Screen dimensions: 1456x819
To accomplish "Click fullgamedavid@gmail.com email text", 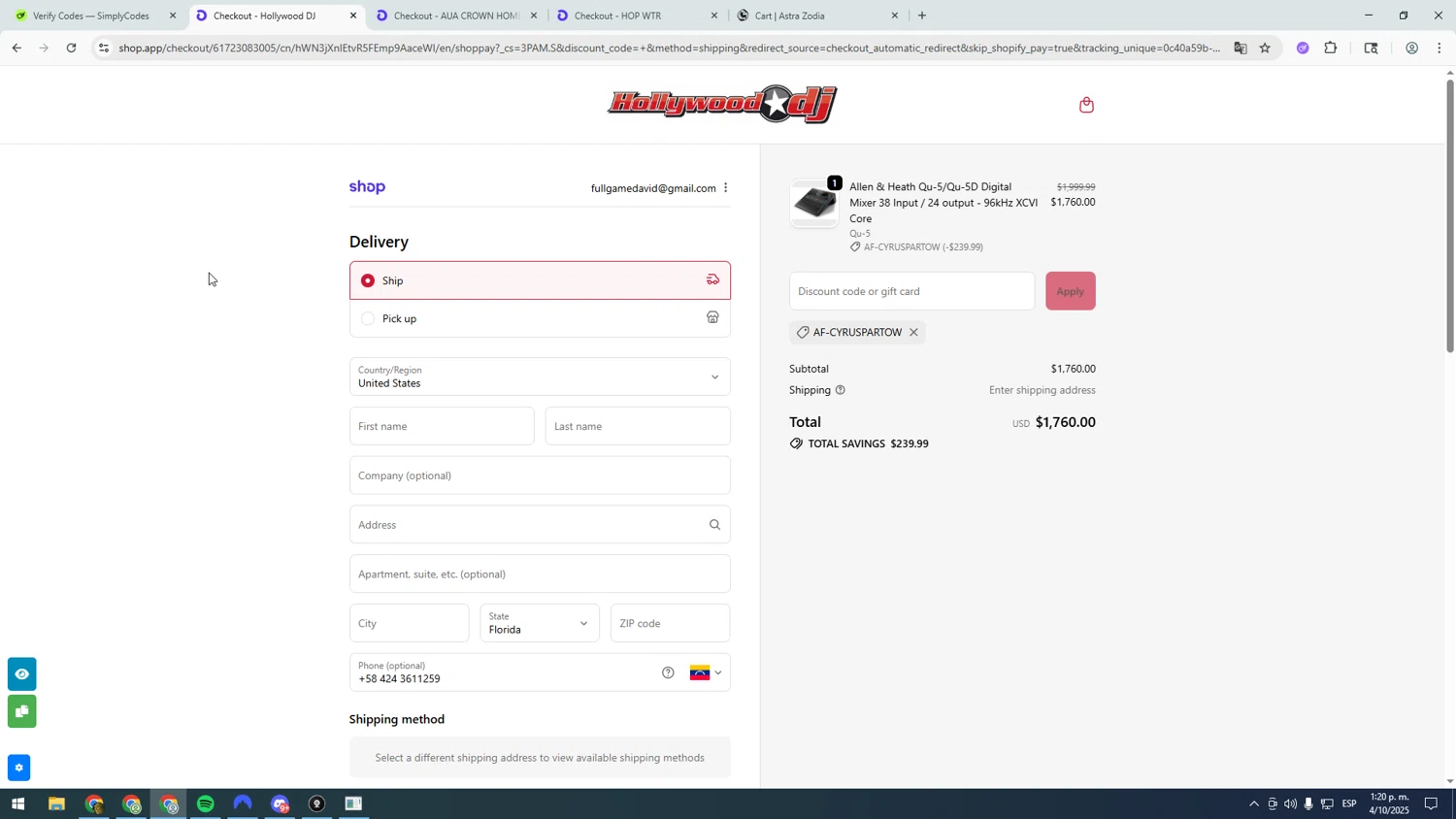I will [x=653, y=188].
